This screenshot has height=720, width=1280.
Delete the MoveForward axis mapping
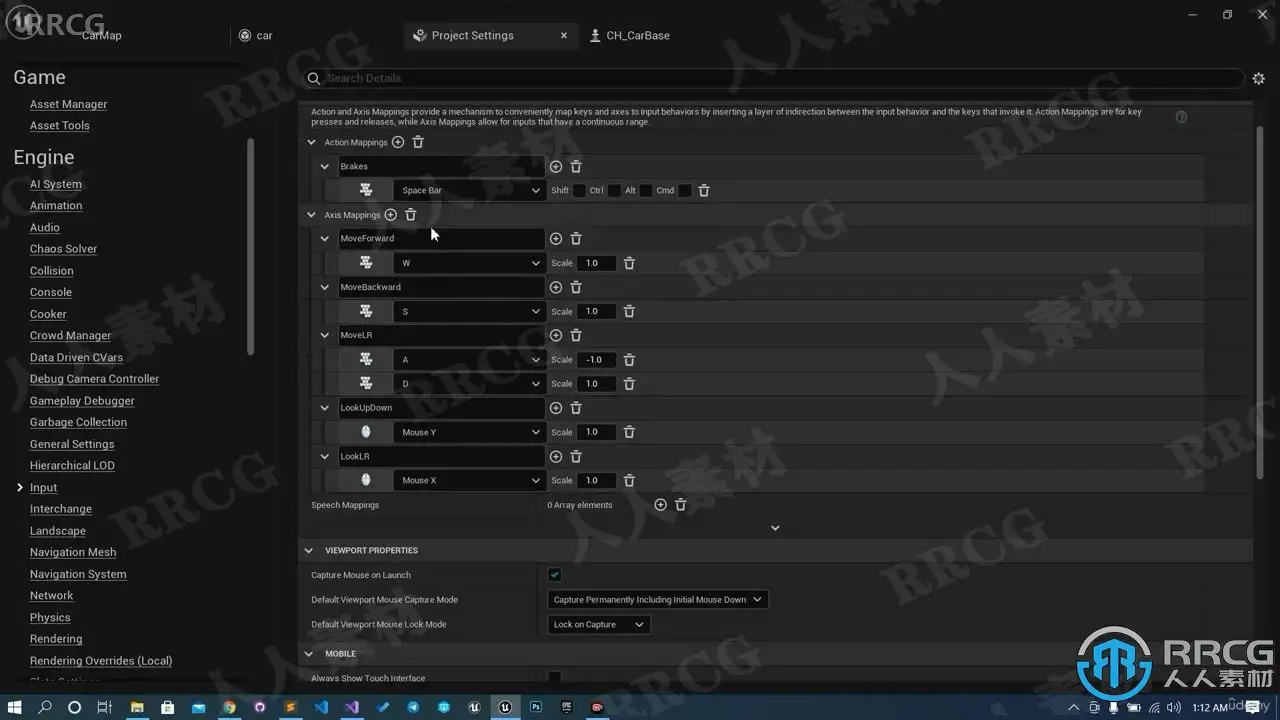[x=576, y=239]
